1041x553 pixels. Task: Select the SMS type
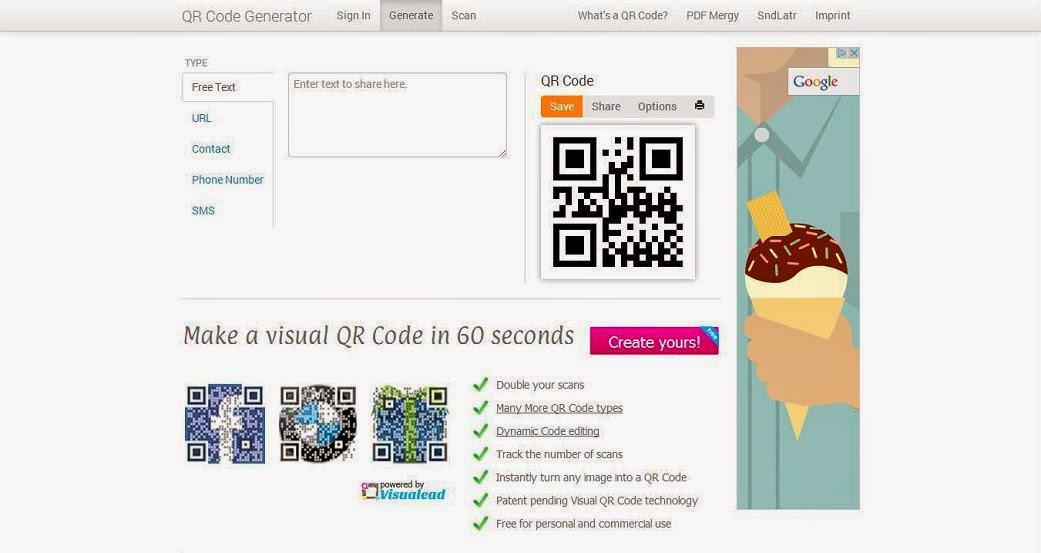203,210
